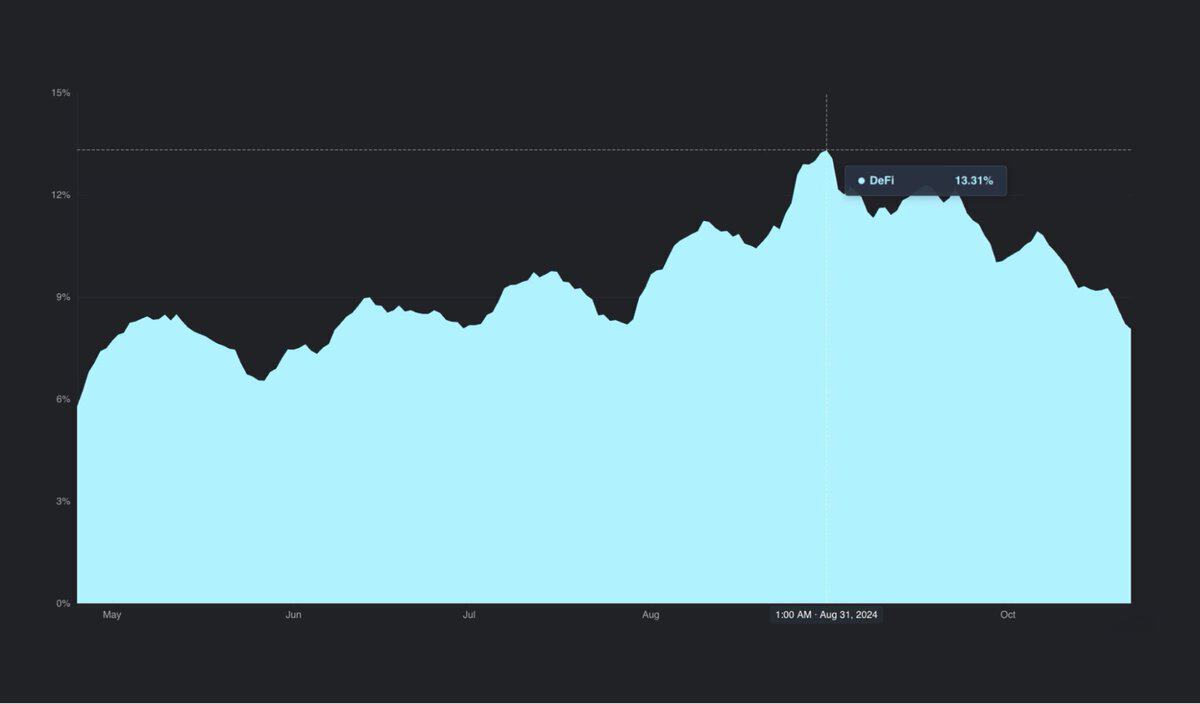Click the 9% y-axis label

(63, 297)
